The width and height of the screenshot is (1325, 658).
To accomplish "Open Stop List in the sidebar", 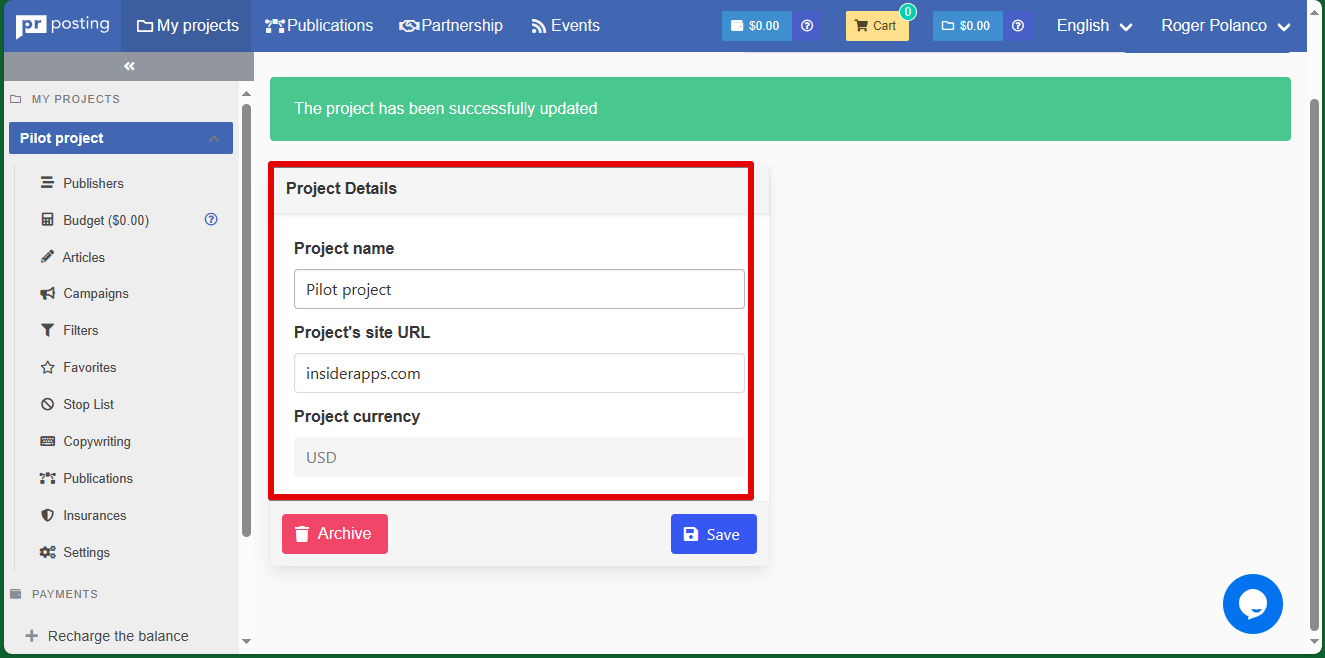I will [88, 405].
